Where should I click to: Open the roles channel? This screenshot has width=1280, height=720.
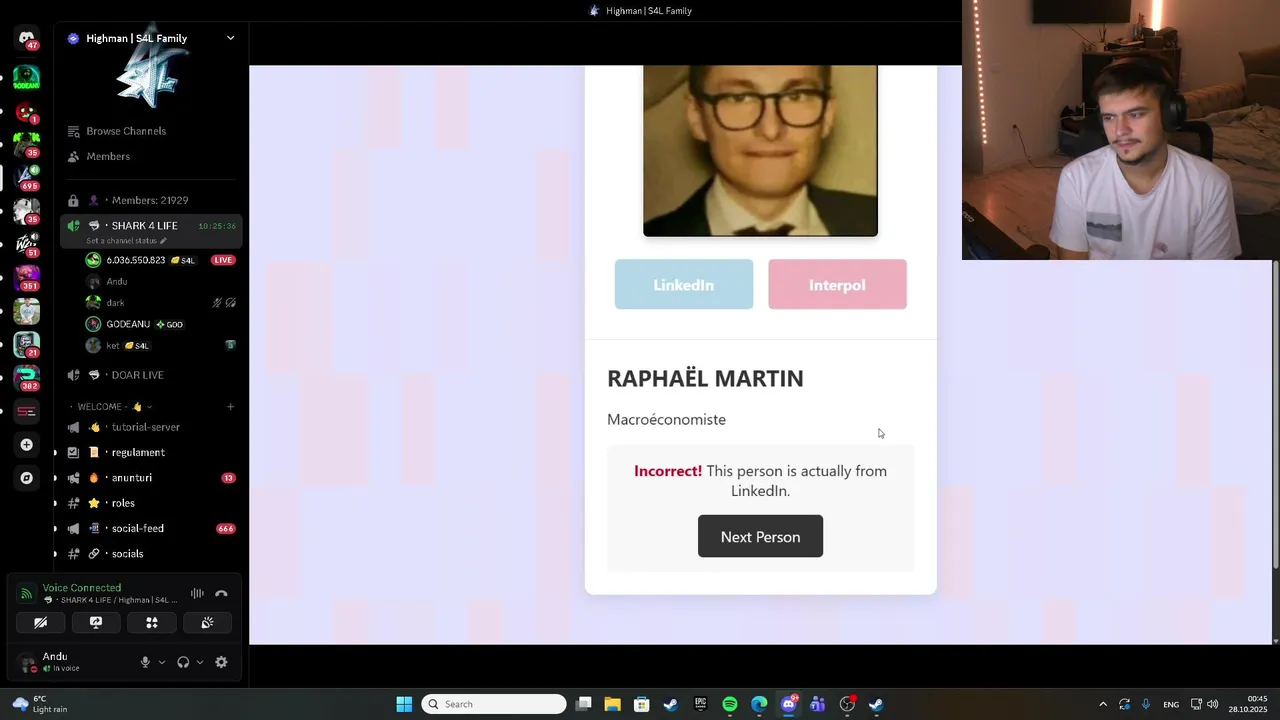point(150,503)
